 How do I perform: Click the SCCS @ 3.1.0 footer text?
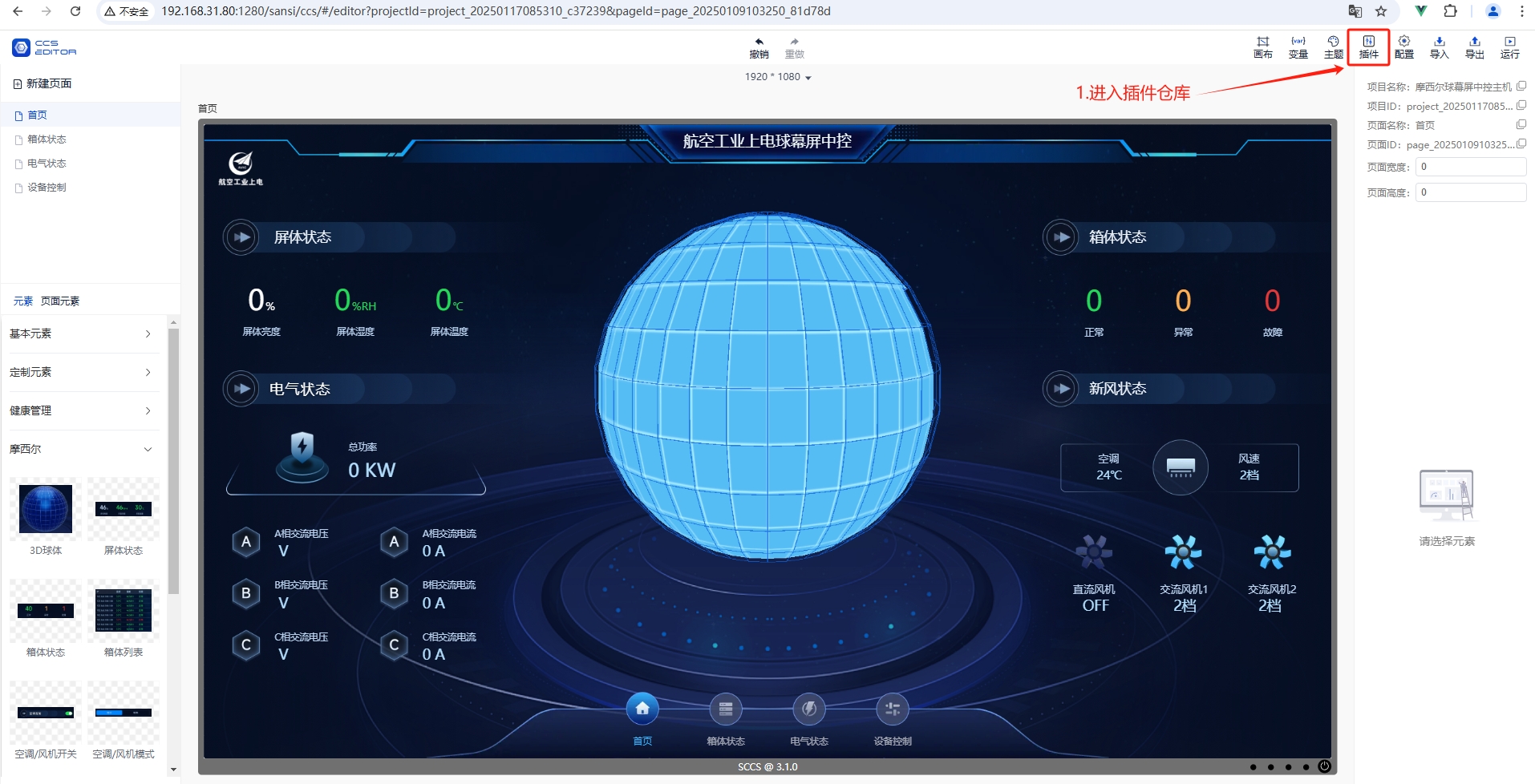tap(767, 767)
